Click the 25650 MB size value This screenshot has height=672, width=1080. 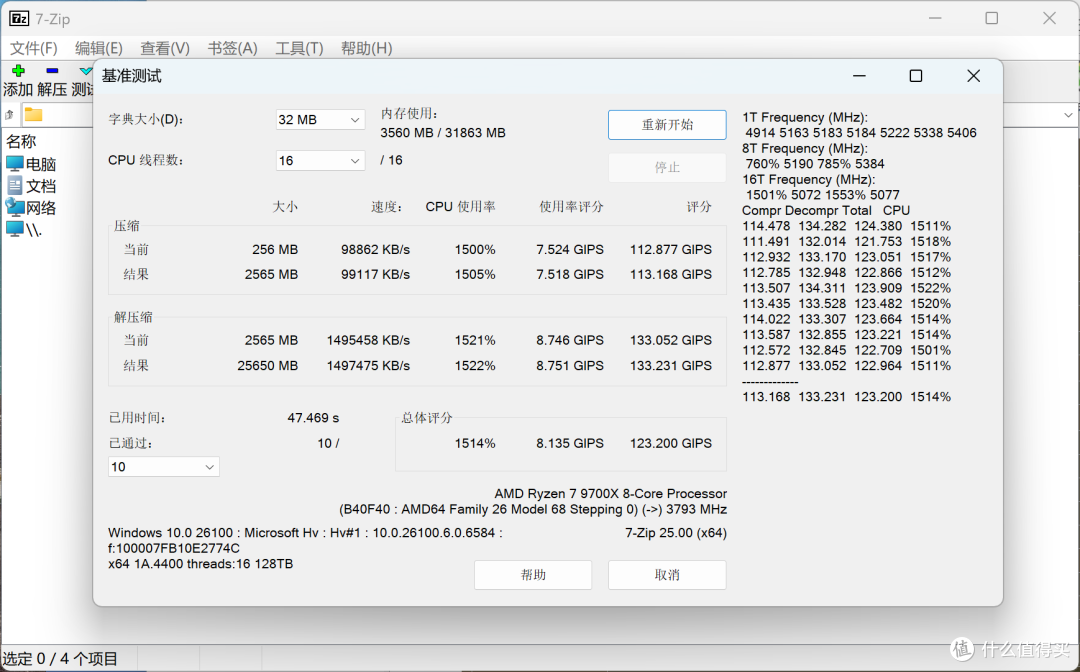267,366
